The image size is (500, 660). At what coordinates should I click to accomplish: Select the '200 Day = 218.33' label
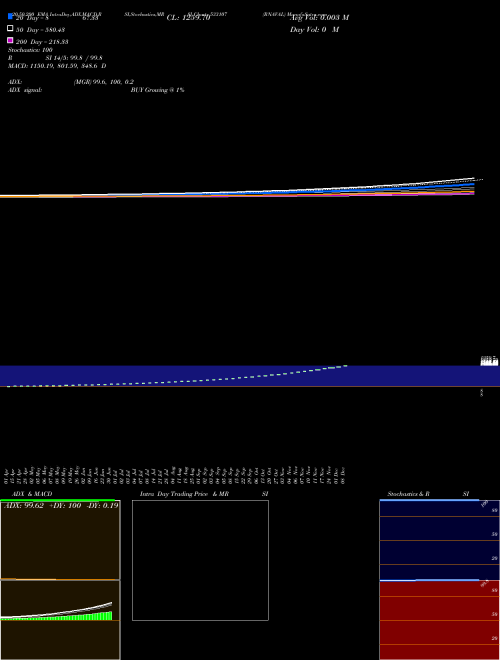42,42
